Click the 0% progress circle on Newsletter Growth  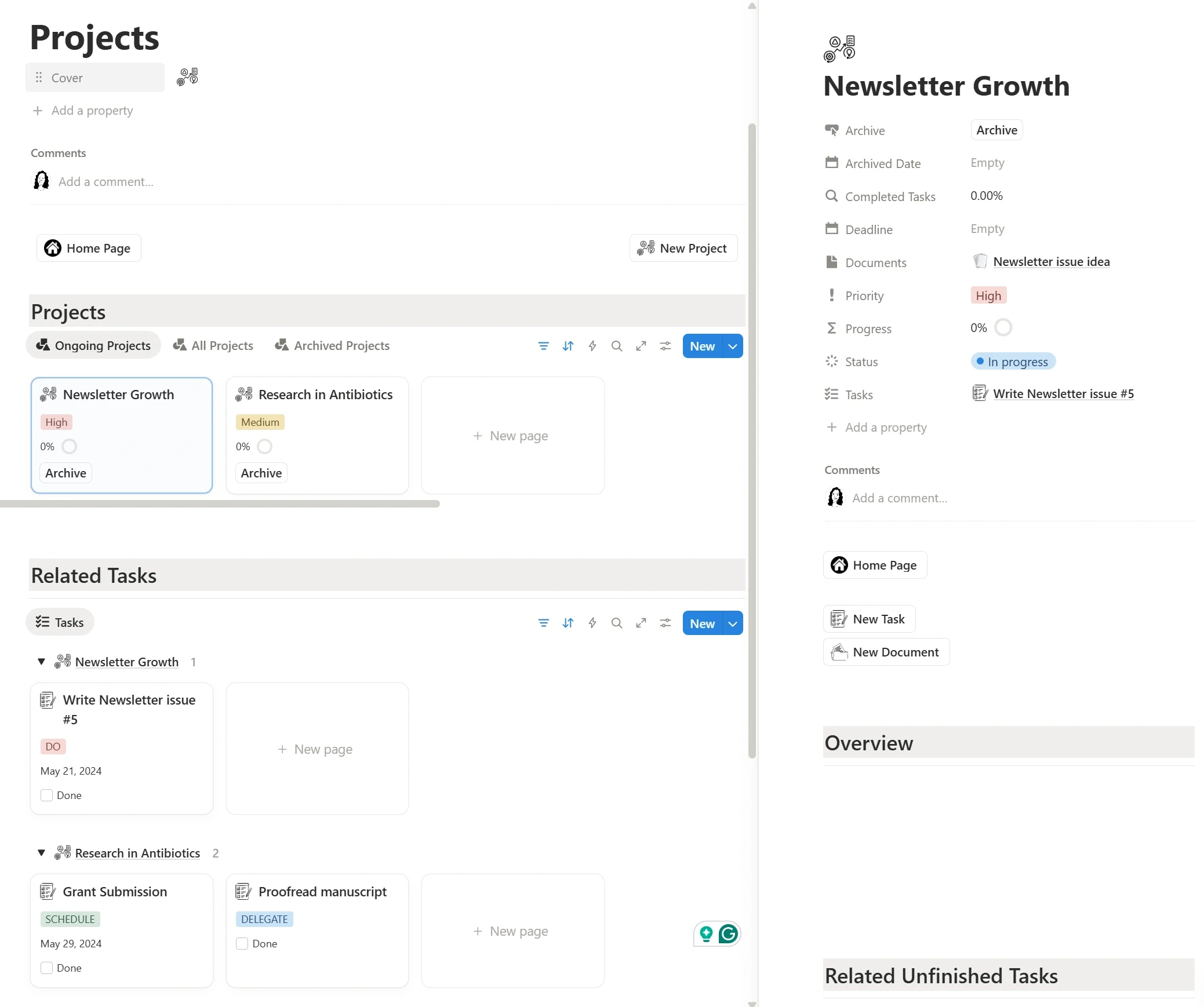[x=70, y=446]
